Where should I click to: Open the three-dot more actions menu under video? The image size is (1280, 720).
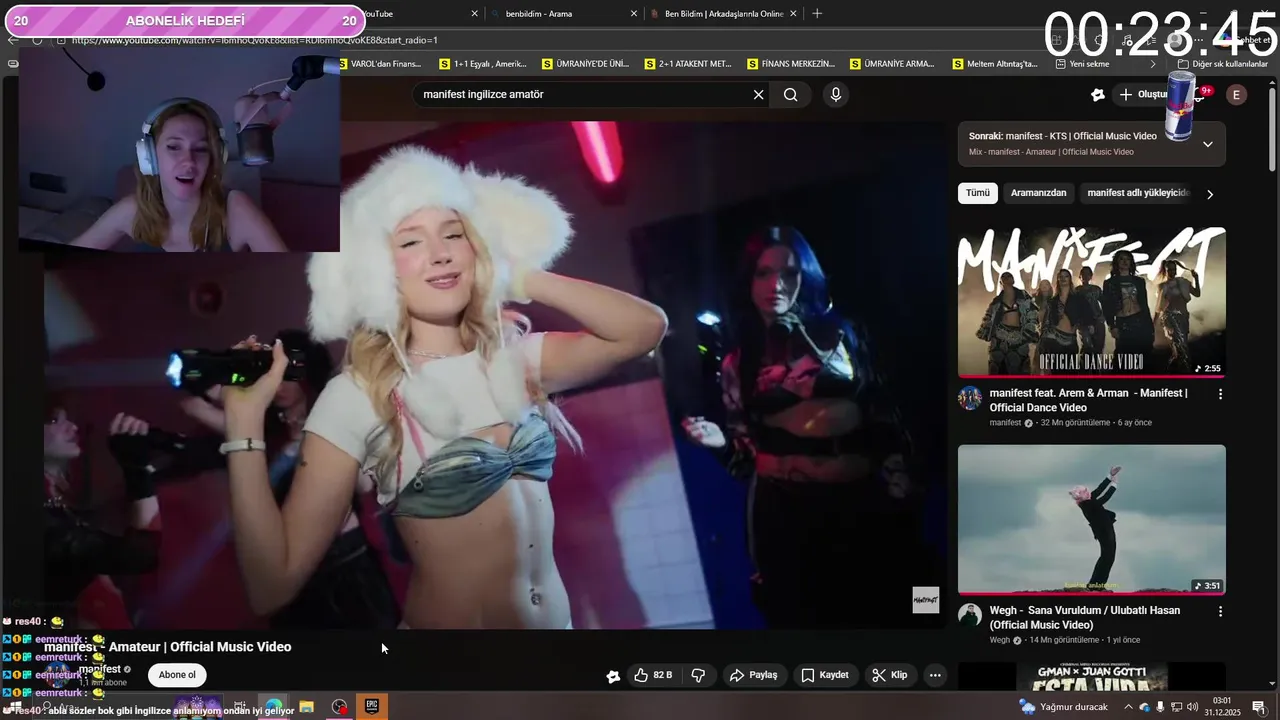coord(935,675)
